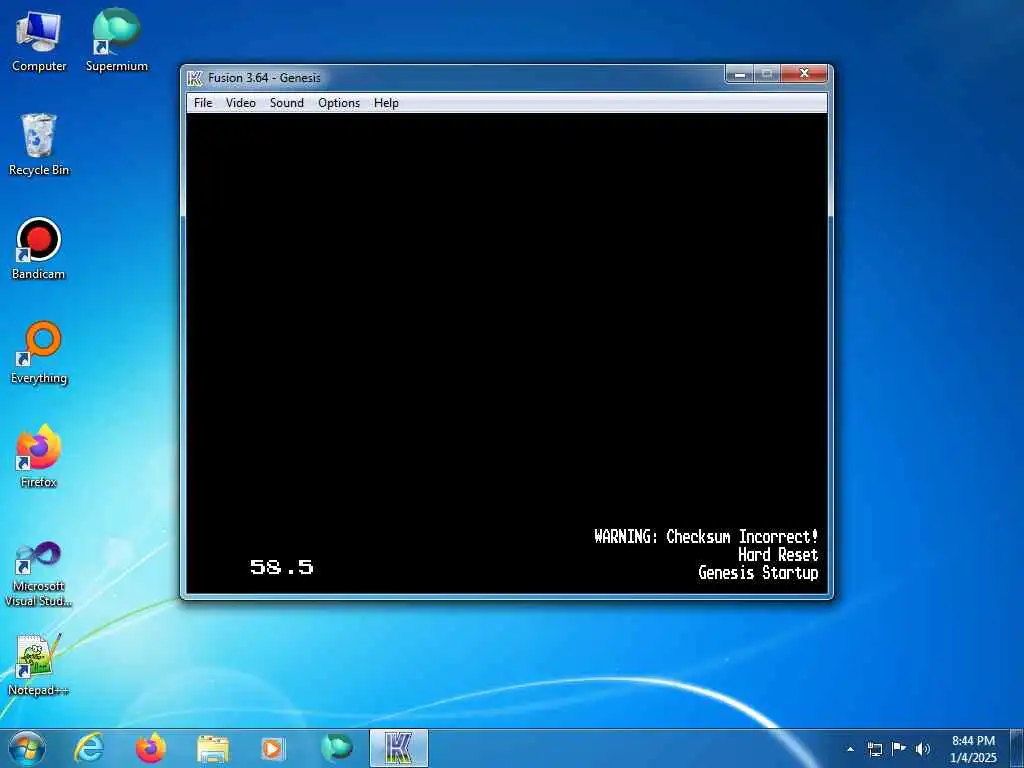Select the Notepad++ desktop shortcut
This screenshot has width=1024, height=768.
point(38,665)
